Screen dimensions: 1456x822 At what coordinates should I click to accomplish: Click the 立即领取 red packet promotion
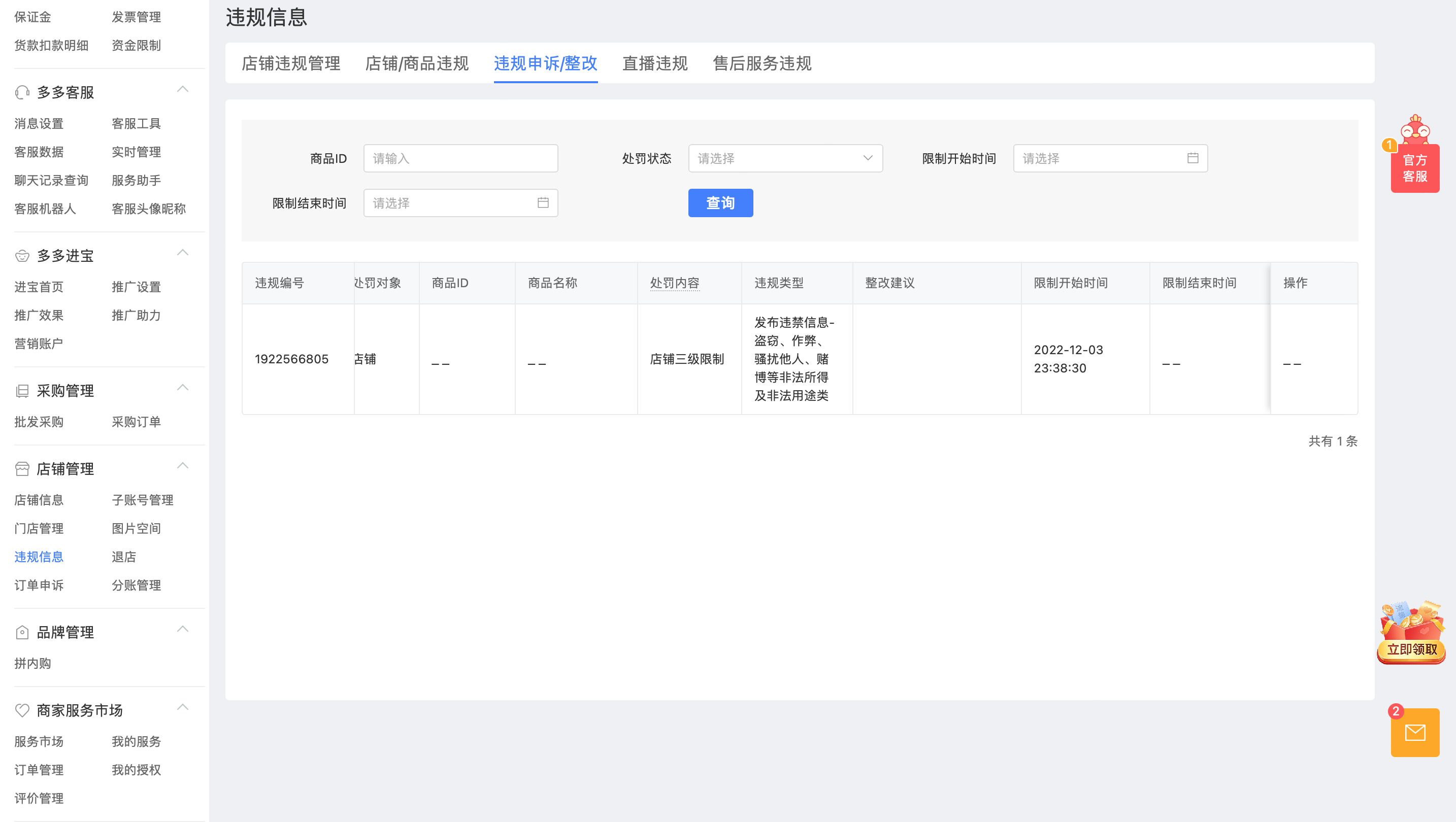coord(1411,633)
